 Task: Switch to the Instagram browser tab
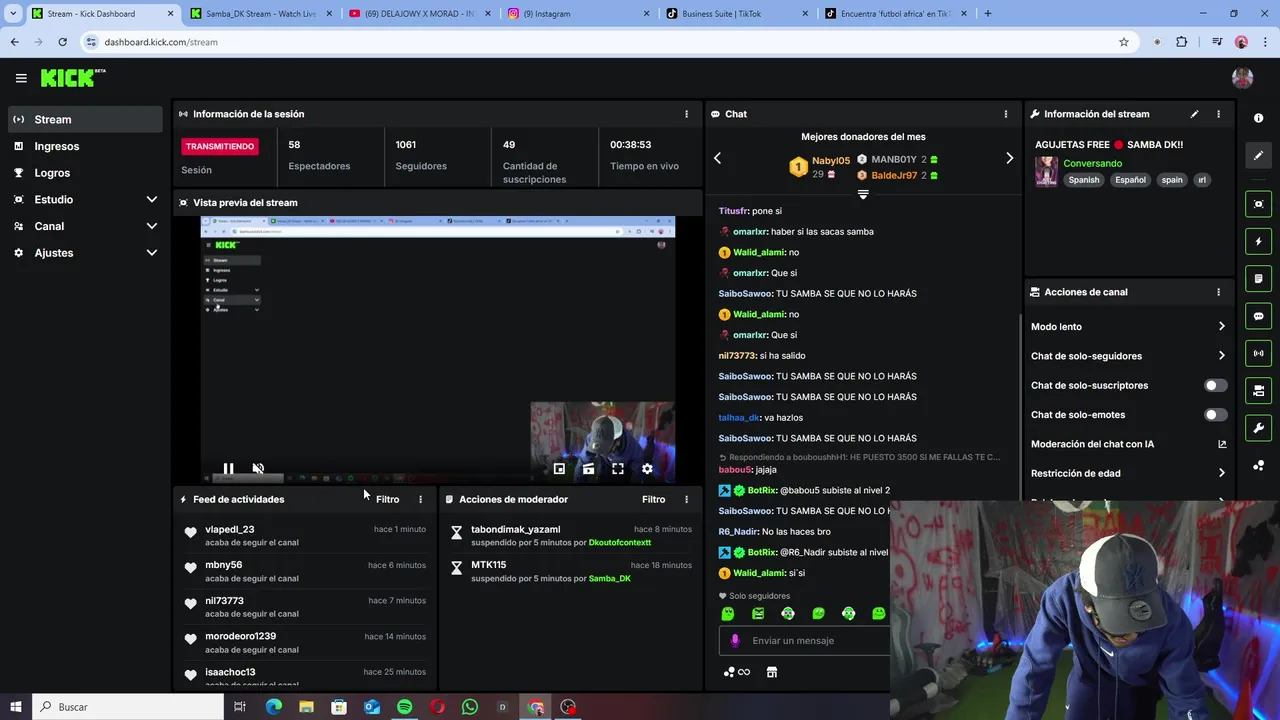click(x=578, y=14)
